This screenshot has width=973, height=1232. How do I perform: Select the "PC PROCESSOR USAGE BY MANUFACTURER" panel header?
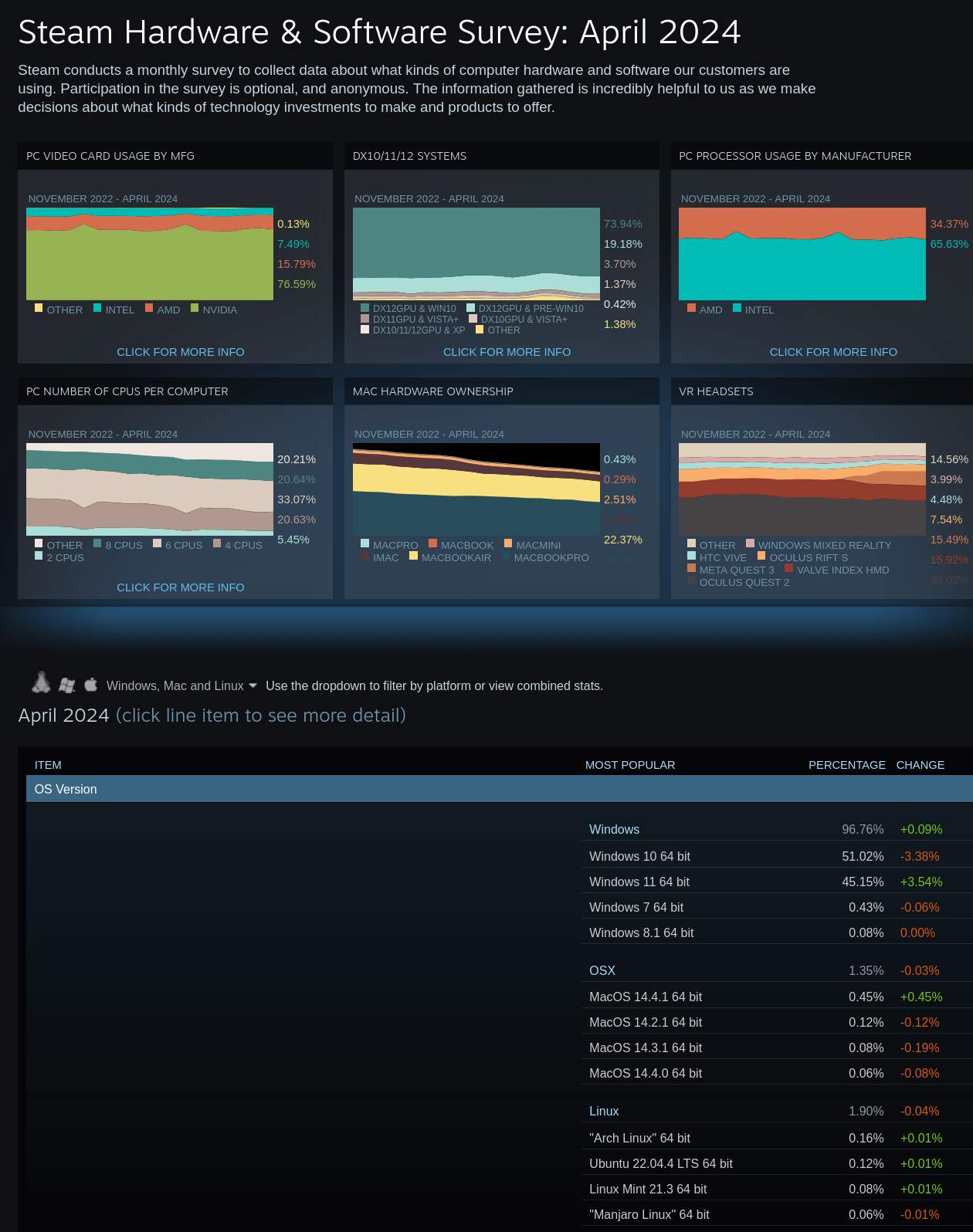click(x=822, y=156)
